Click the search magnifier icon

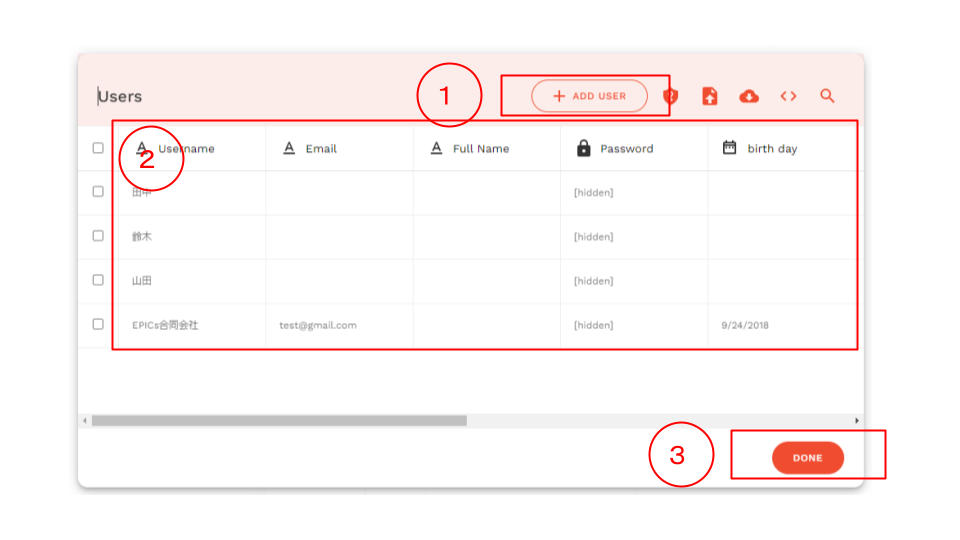pyautogui.click(x=827, y=96)
